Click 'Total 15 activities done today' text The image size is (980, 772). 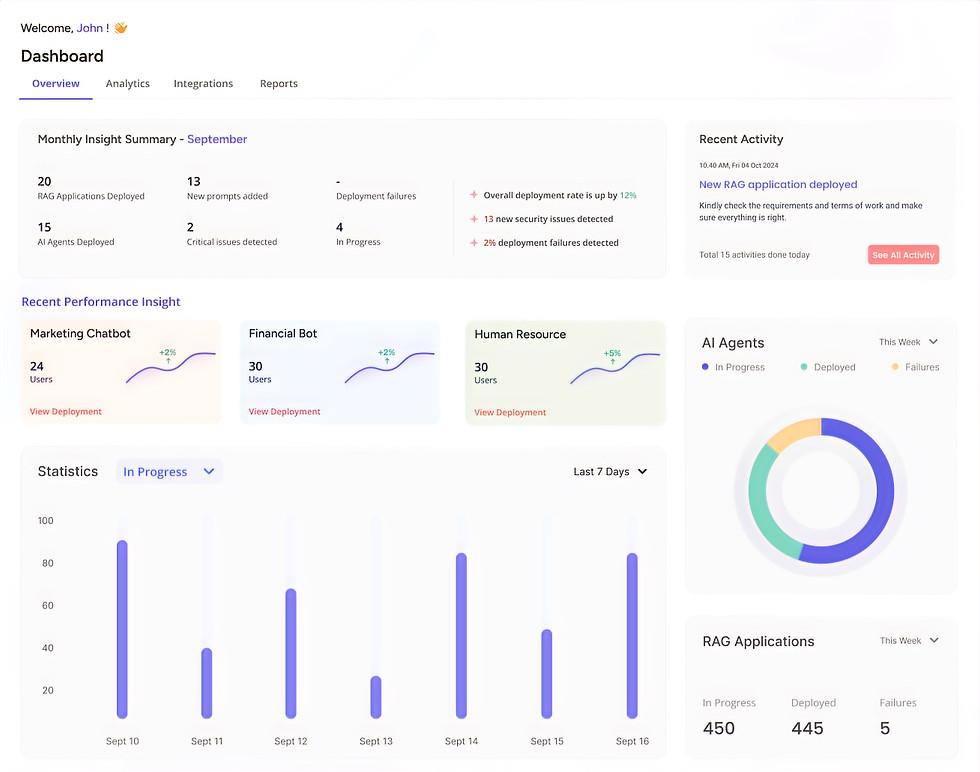coord(754,255)
